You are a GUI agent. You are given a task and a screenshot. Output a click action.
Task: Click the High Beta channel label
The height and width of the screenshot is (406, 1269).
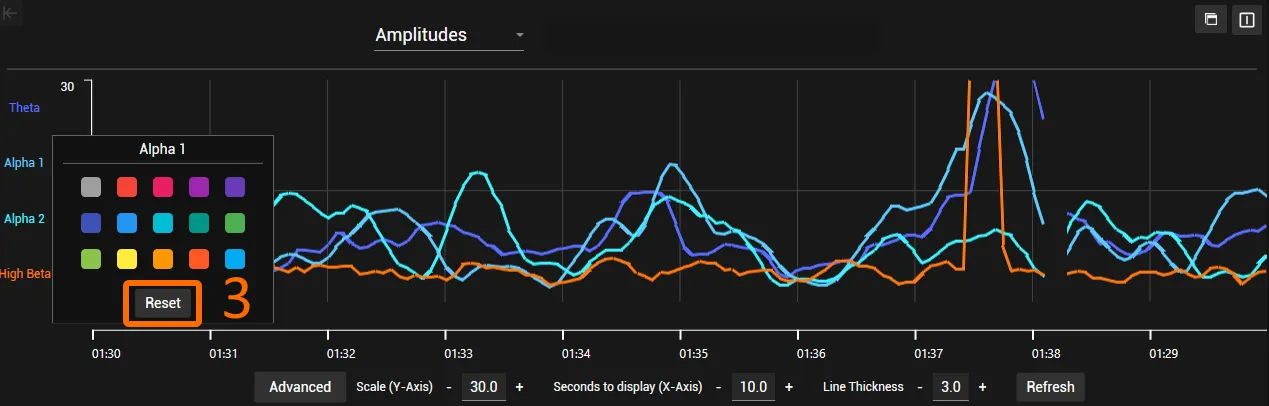pyautogui.click(x=26, y=273)
